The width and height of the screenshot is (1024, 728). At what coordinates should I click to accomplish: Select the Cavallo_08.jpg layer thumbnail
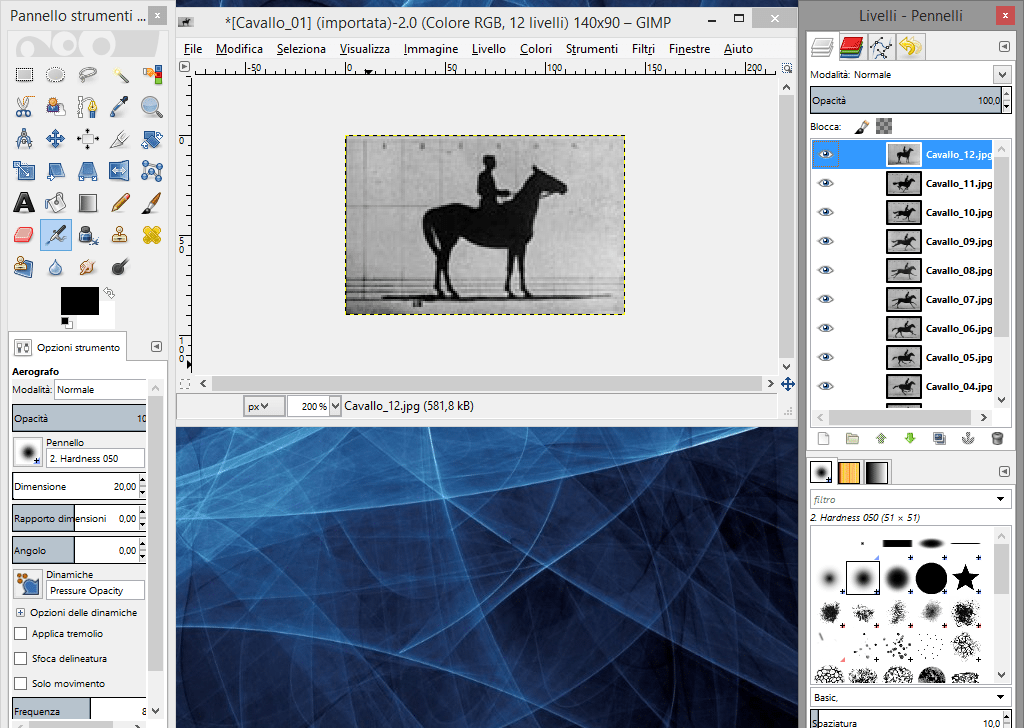click(903, 270)
